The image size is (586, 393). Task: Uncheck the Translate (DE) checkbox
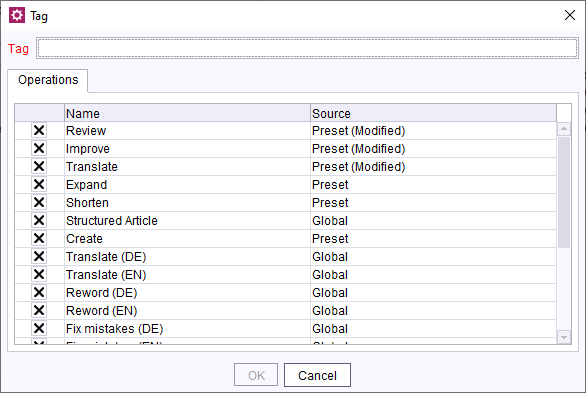[39, 257]
